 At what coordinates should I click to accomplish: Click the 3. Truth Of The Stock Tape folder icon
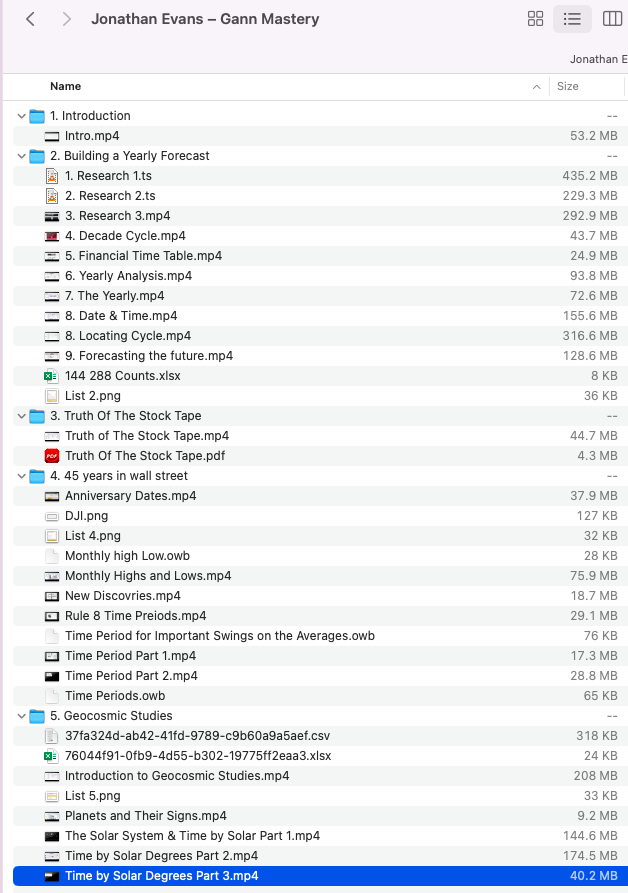(x=37, y=416)
